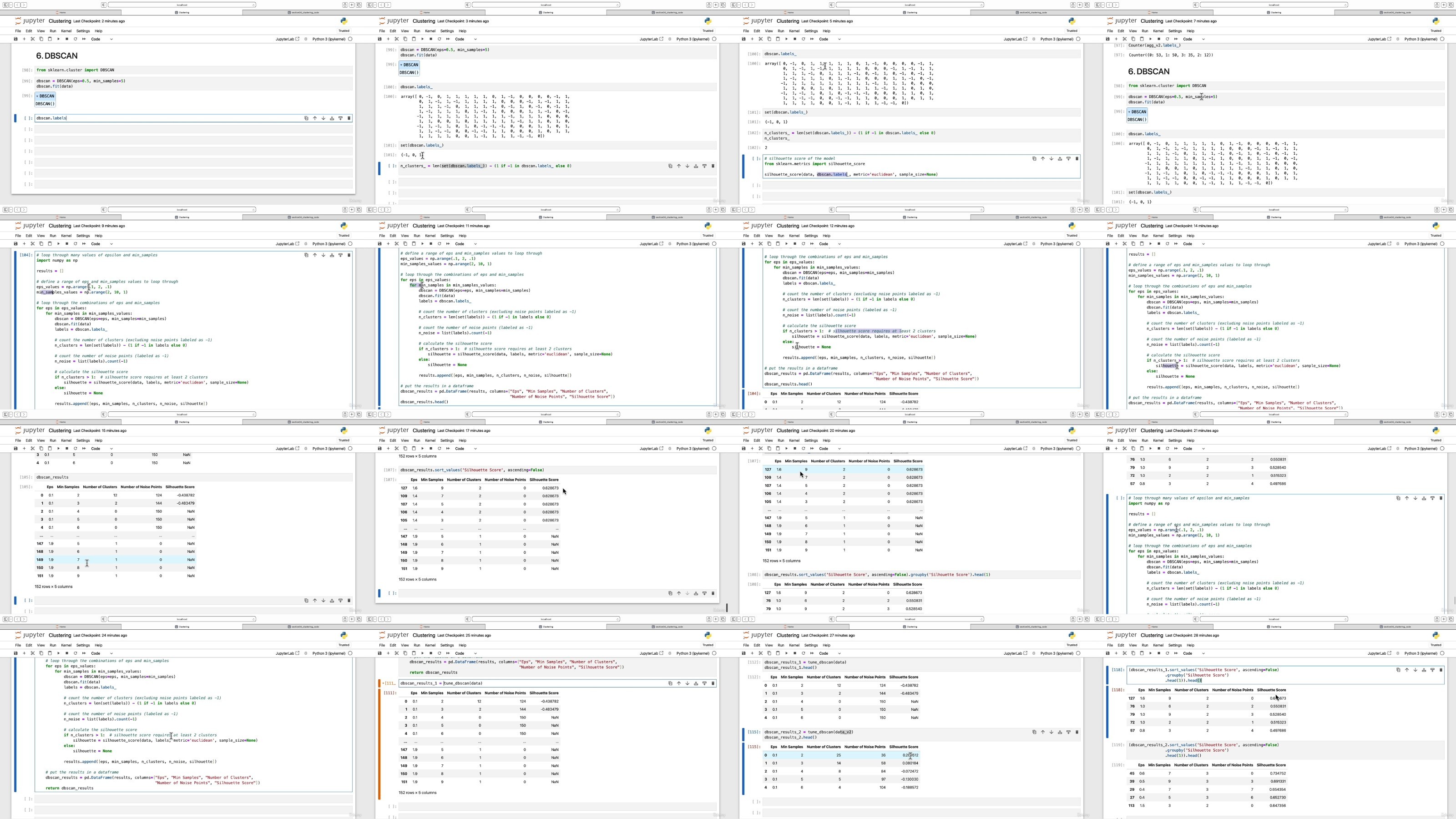Enable debugger bug toggle in 9-minutes-ago notebook
This screenshot has width=1456, height=819.
click(x=306, y=244)
